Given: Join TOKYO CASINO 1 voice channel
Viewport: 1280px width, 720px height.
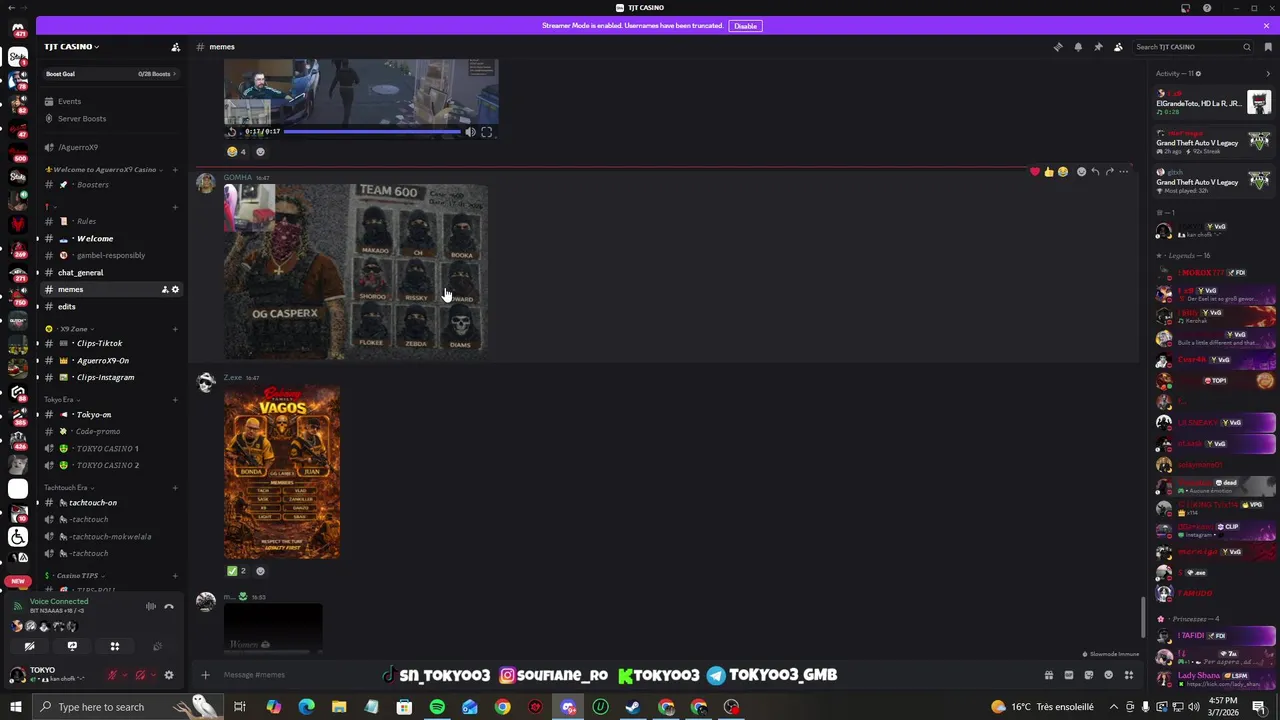Looking at the screenshot, I should (110, 448).
